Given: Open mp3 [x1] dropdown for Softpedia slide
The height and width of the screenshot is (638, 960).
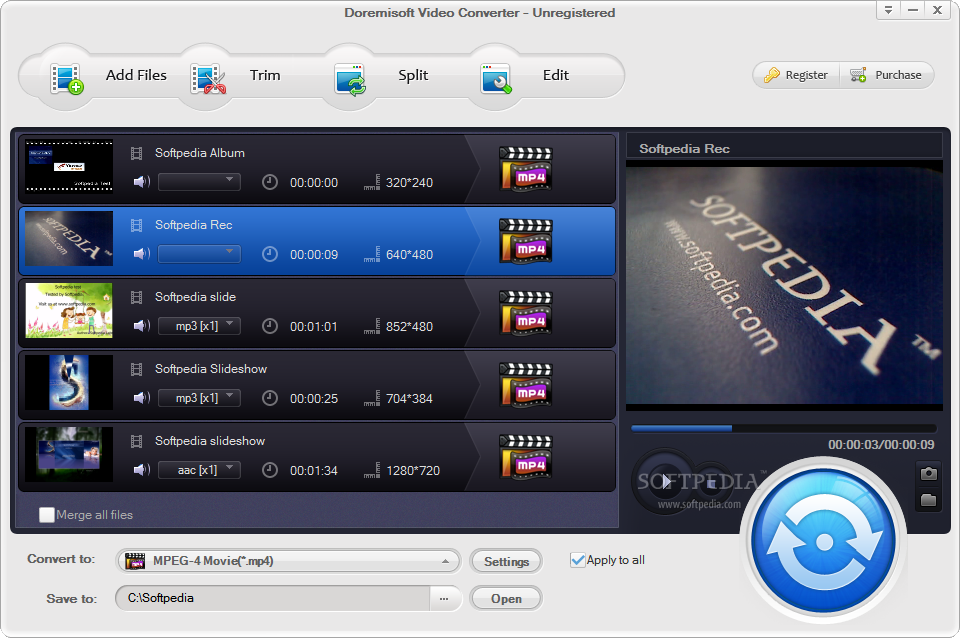Looking at the screenshot, I should [x=199, y=326].
